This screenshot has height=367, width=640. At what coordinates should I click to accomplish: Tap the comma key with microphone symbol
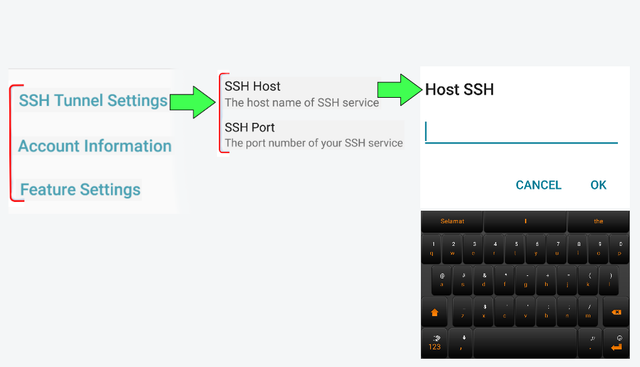461,343
